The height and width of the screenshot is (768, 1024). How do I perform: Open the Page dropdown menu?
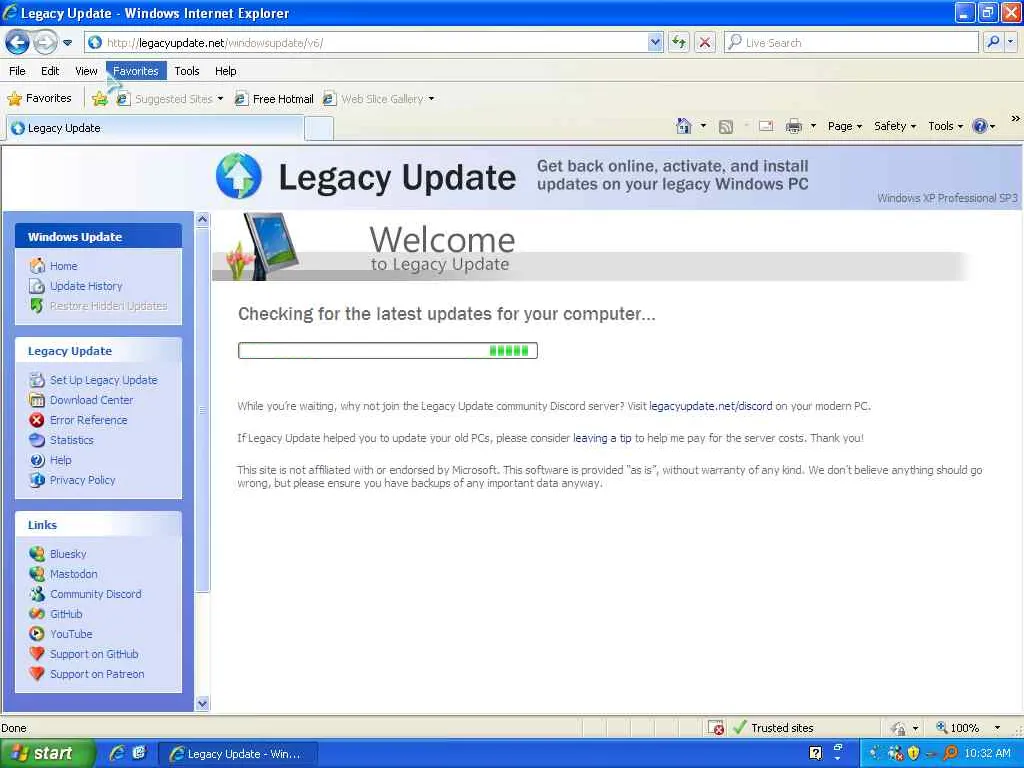click(845, 127)
